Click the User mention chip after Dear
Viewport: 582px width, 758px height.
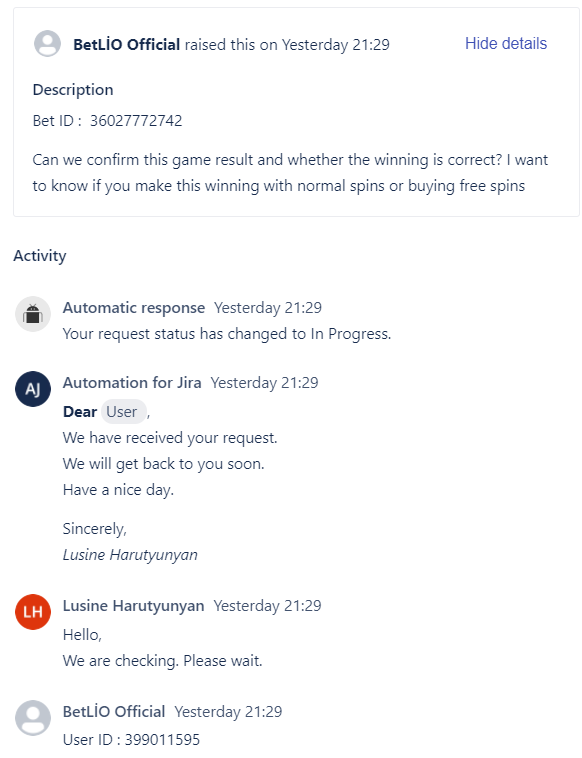(123, 412)
